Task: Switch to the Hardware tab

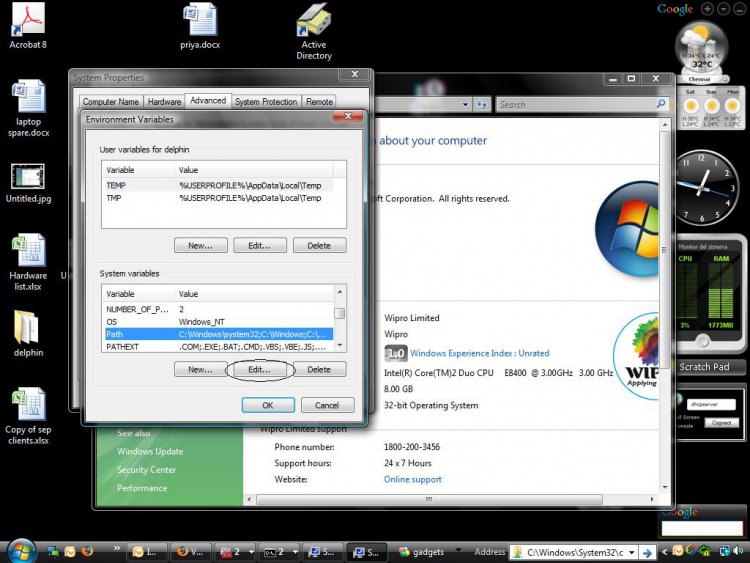Action: pos(164,101)
